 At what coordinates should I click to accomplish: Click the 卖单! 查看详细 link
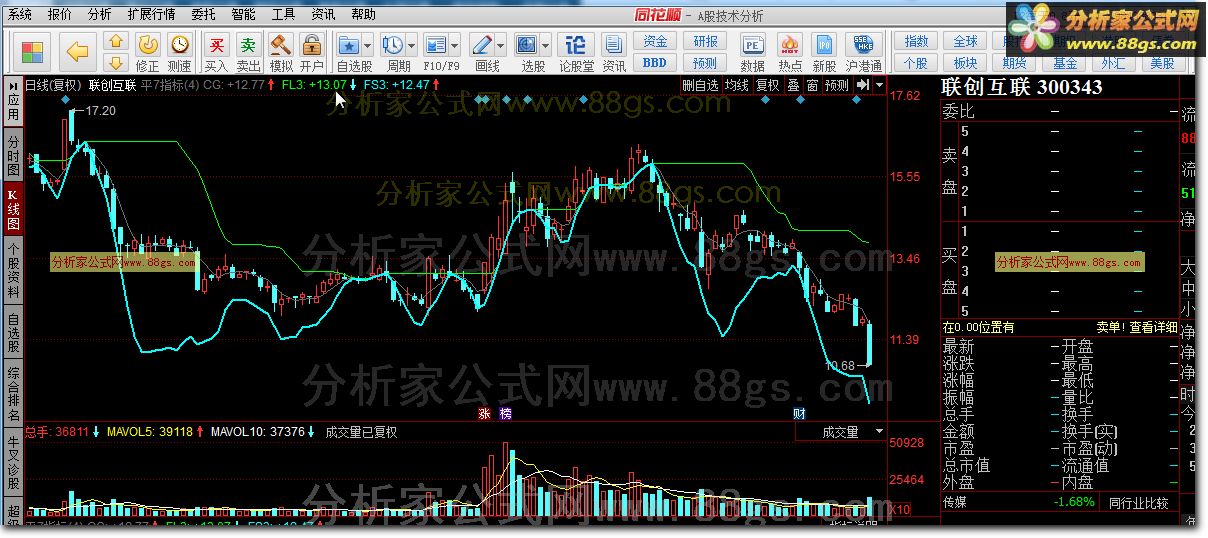pyautogui.click(x=1137, y=327)
